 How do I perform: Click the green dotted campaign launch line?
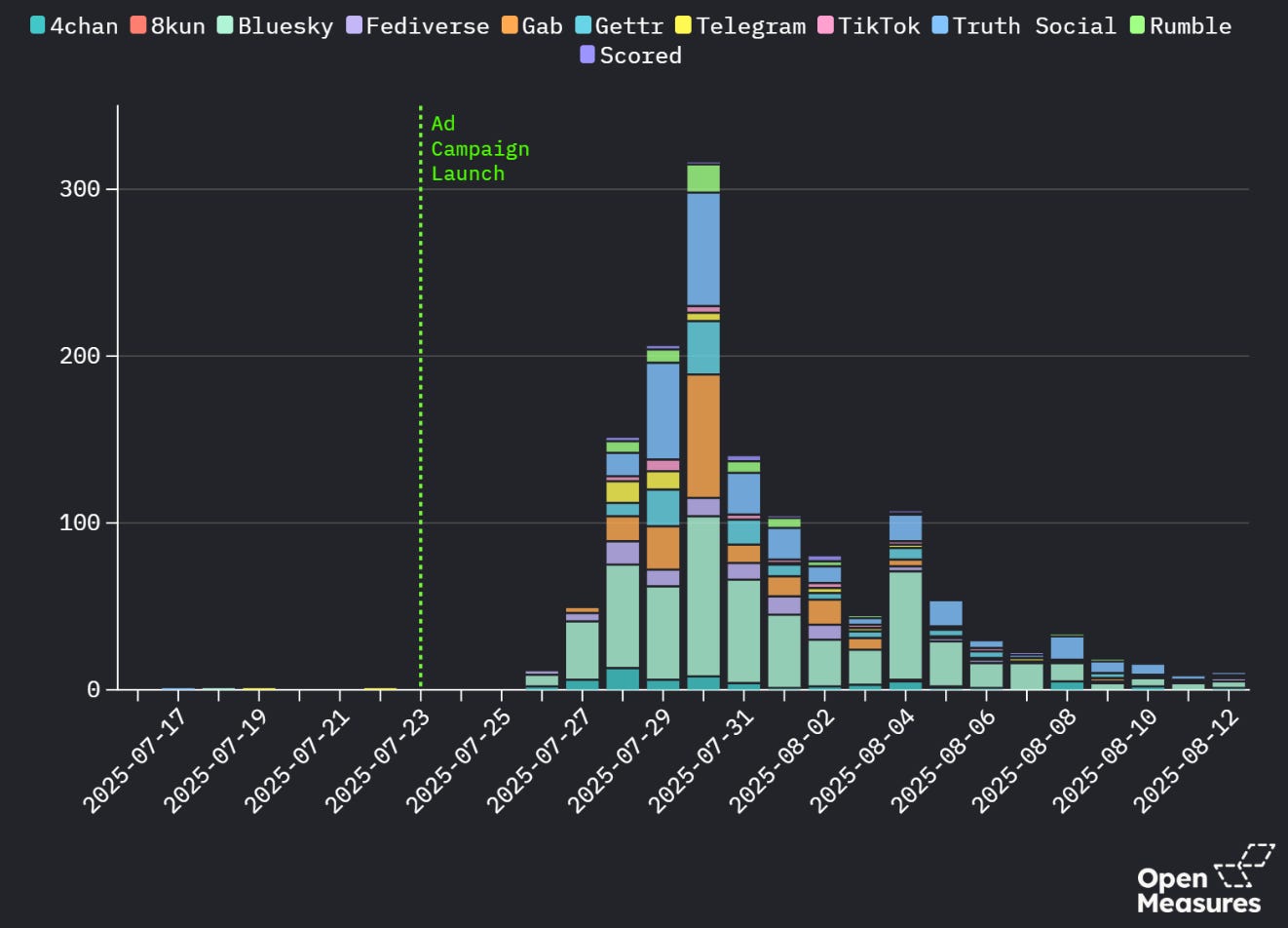pyautogui.click(x=421, y=398)
